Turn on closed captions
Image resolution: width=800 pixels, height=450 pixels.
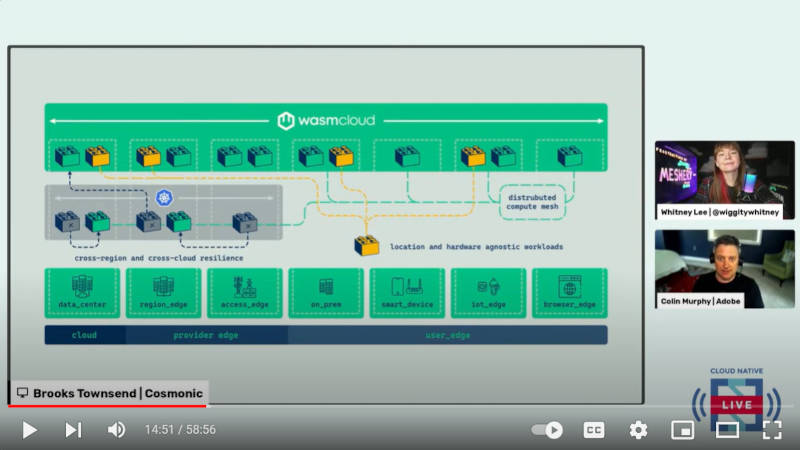[594, 430]
